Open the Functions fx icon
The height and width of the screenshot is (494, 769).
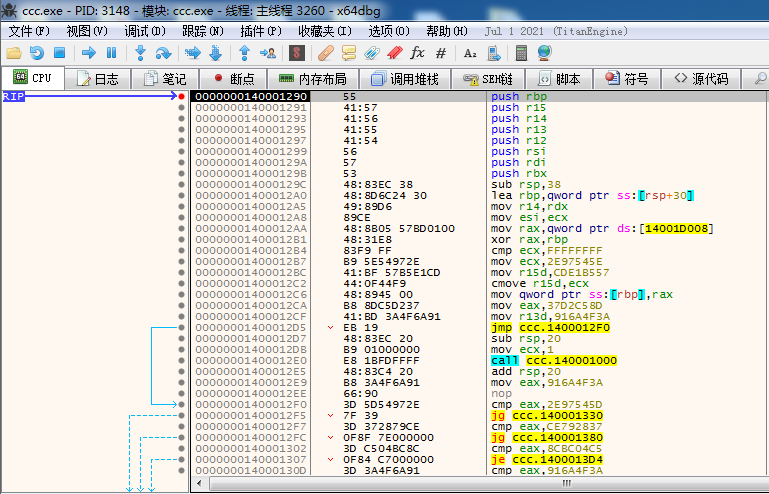[417, 53]
